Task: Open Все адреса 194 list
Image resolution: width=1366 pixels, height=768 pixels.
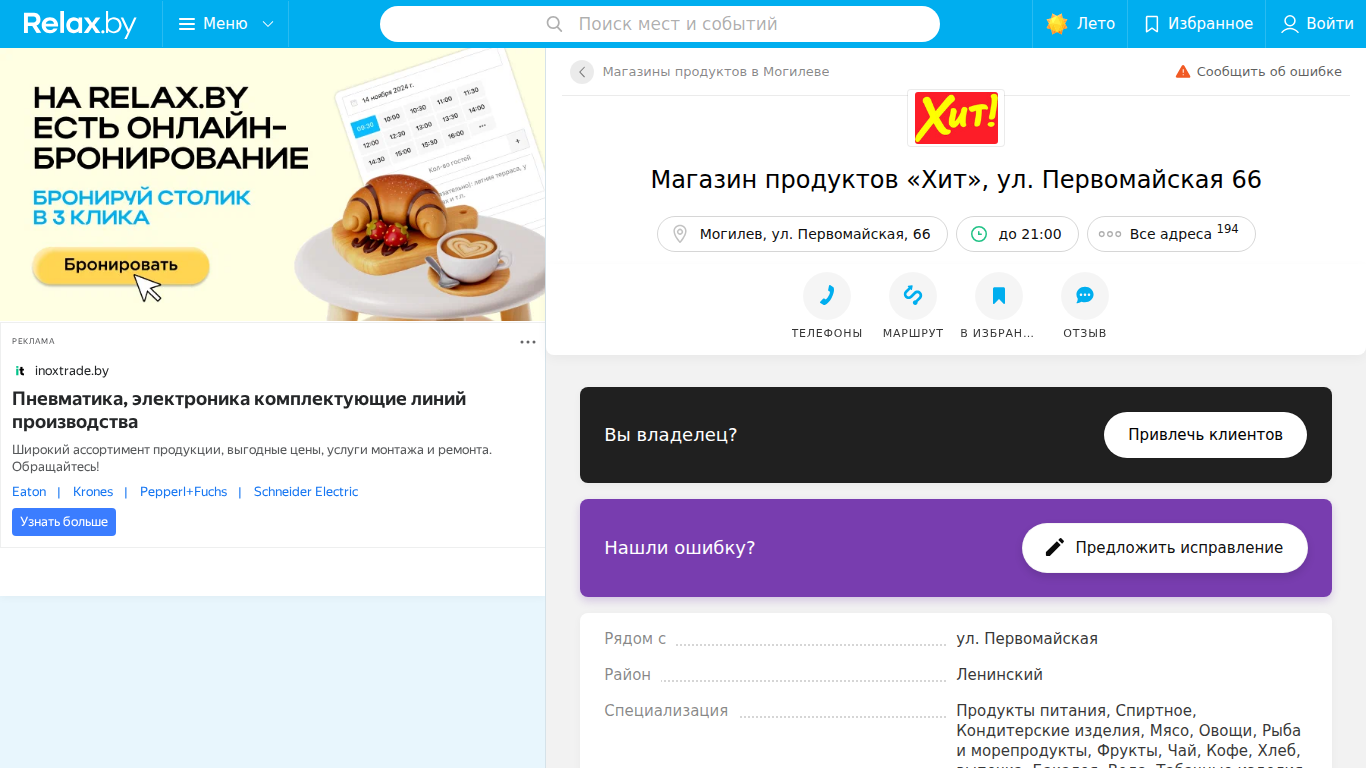Action: [1171, 234]
